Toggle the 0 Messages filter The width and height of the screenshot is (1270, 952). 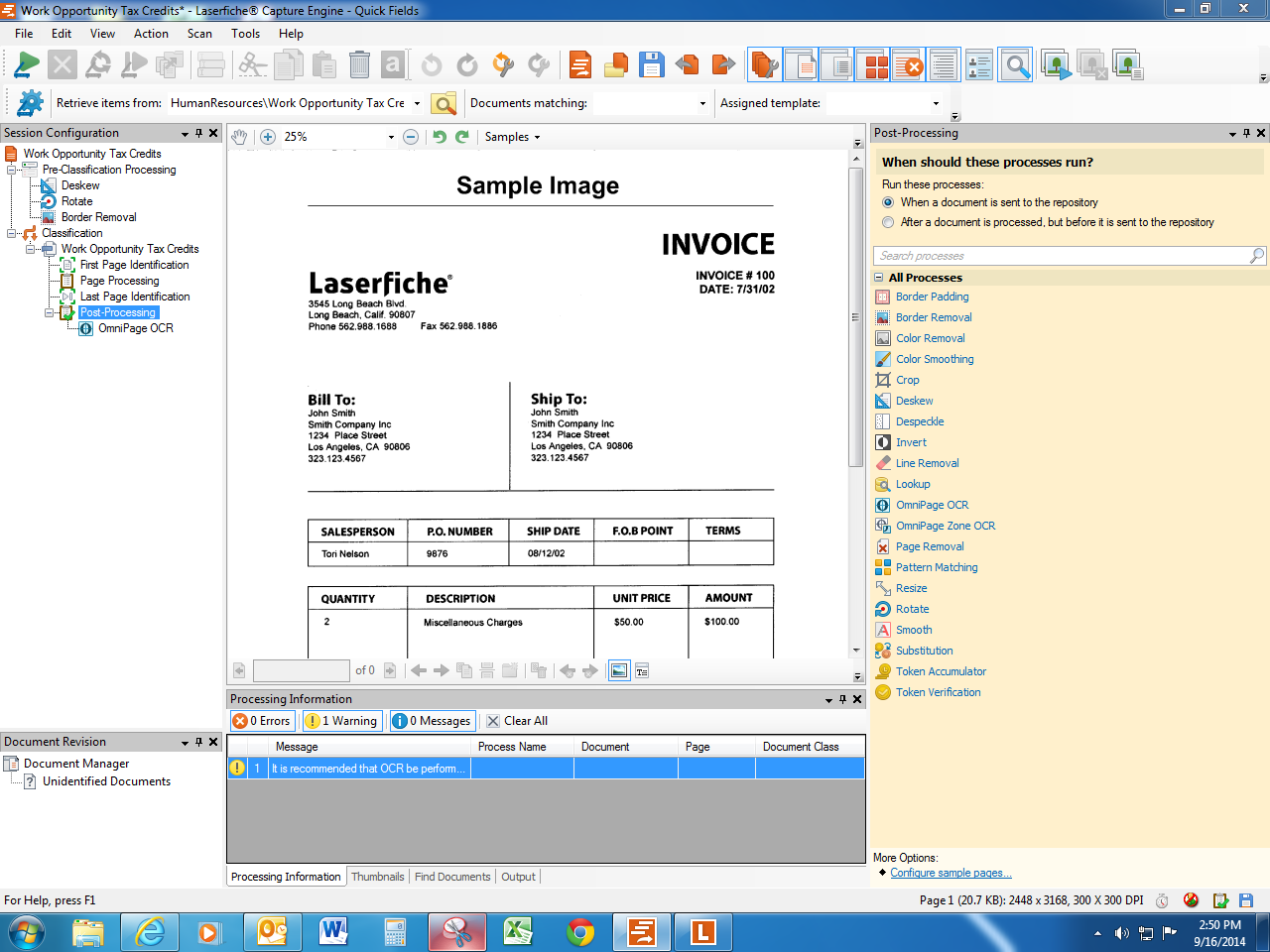click(x=432, y=721)
